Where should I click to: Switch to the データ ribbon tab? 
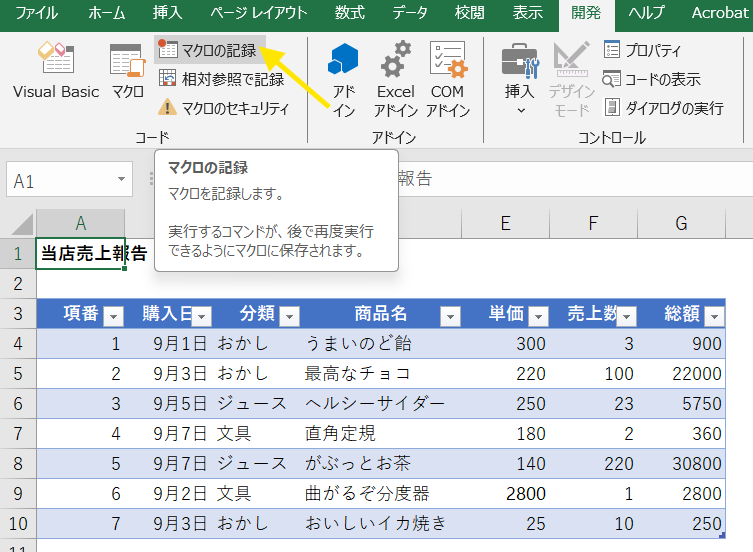click(410, 13)
